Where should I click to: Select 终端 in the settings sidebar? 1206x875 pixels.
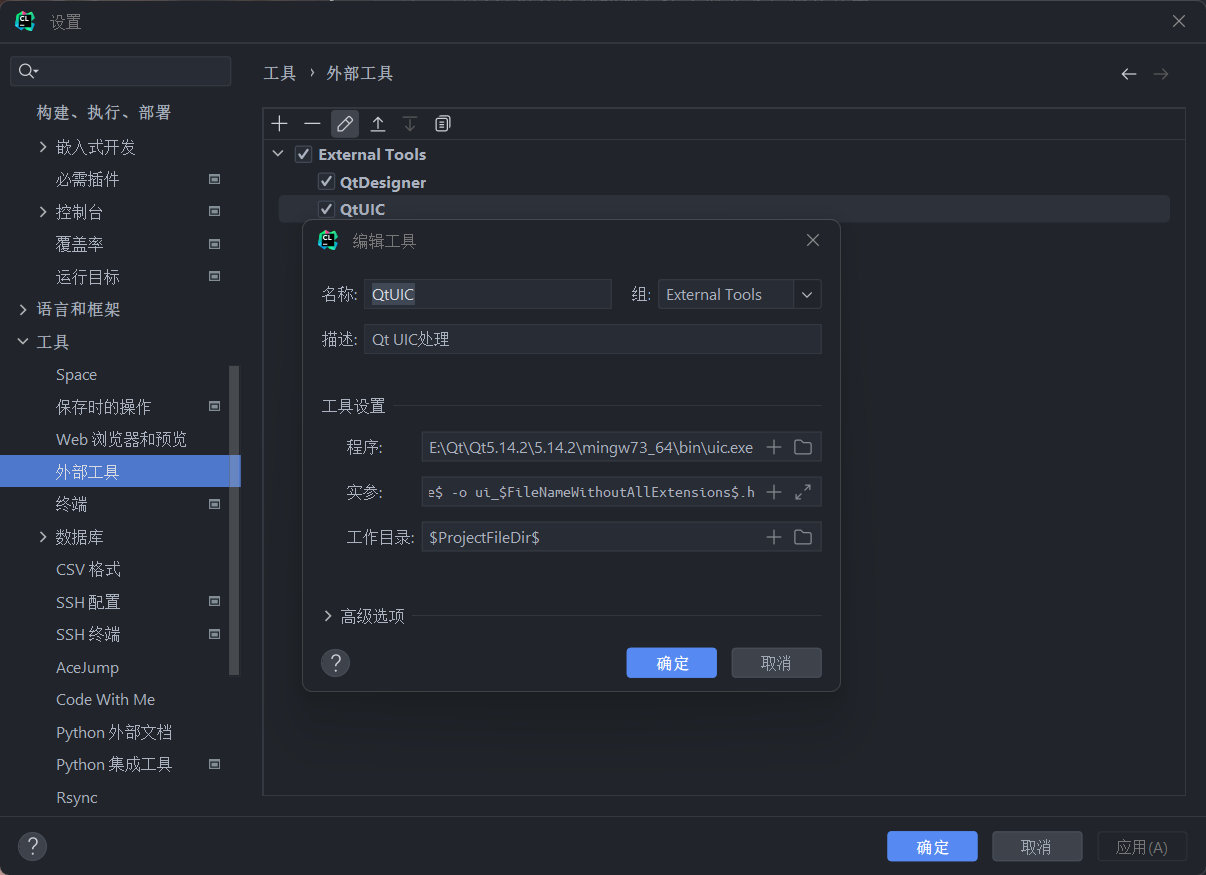point(72,504)
